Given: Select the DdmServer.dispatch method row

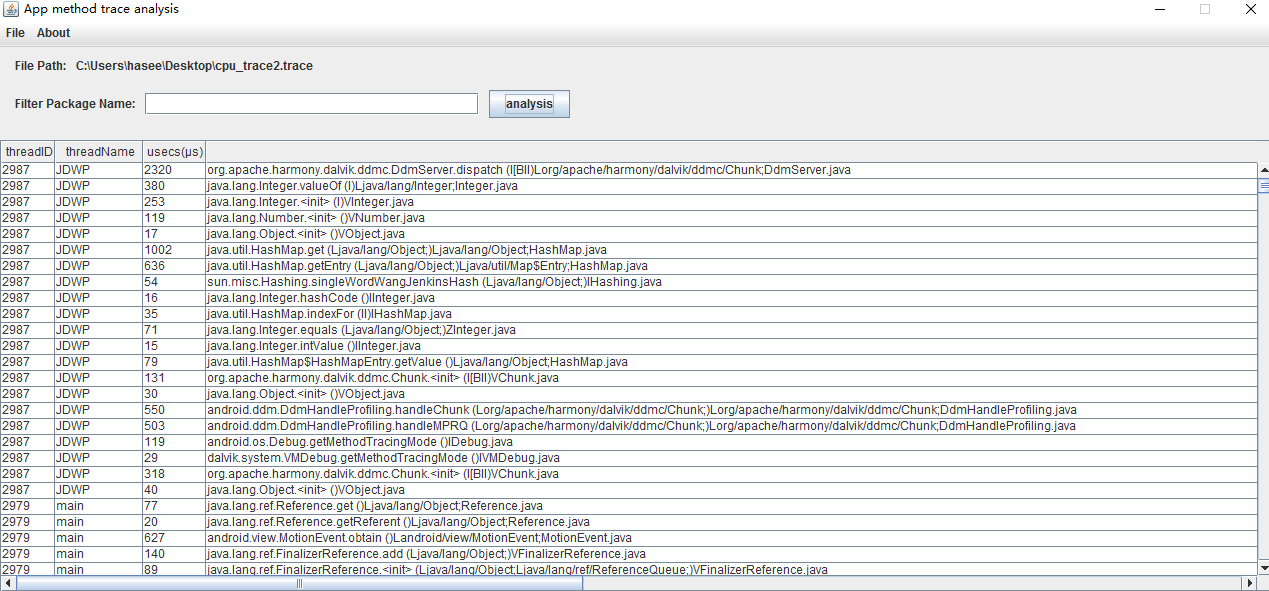Looking at the screenshot, I should point(628,170).
